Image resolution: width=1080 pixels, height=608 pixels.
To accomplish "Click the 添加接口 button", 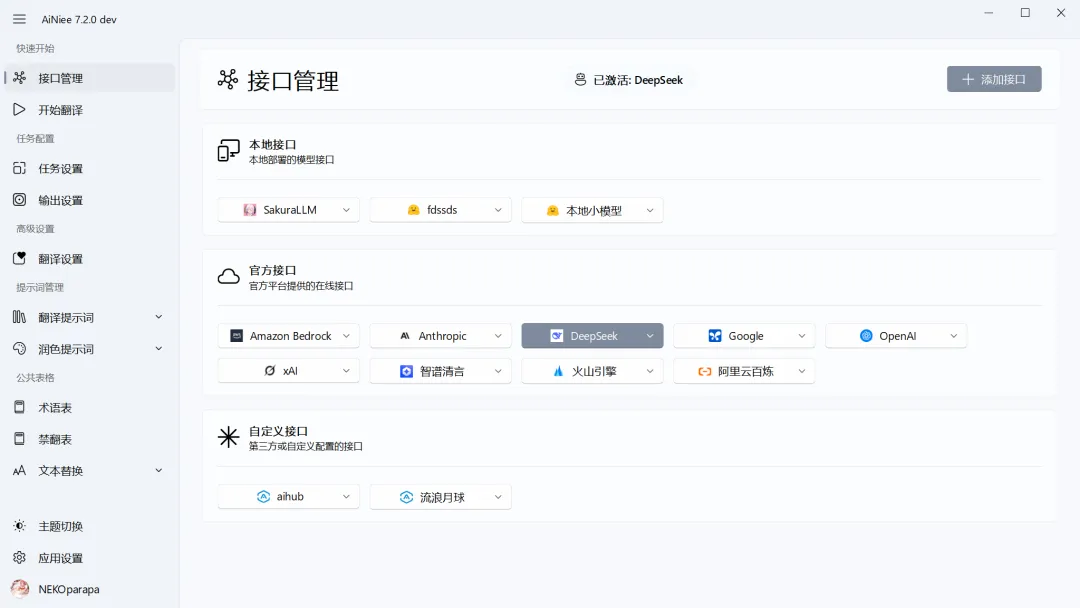I will click(994, 79).
